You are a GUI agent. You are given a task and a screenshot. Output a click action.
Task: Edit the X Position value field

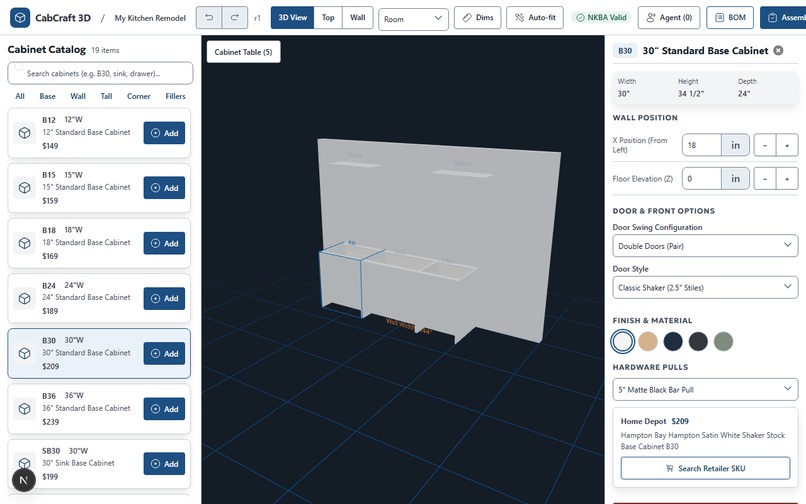coord(702,145)
